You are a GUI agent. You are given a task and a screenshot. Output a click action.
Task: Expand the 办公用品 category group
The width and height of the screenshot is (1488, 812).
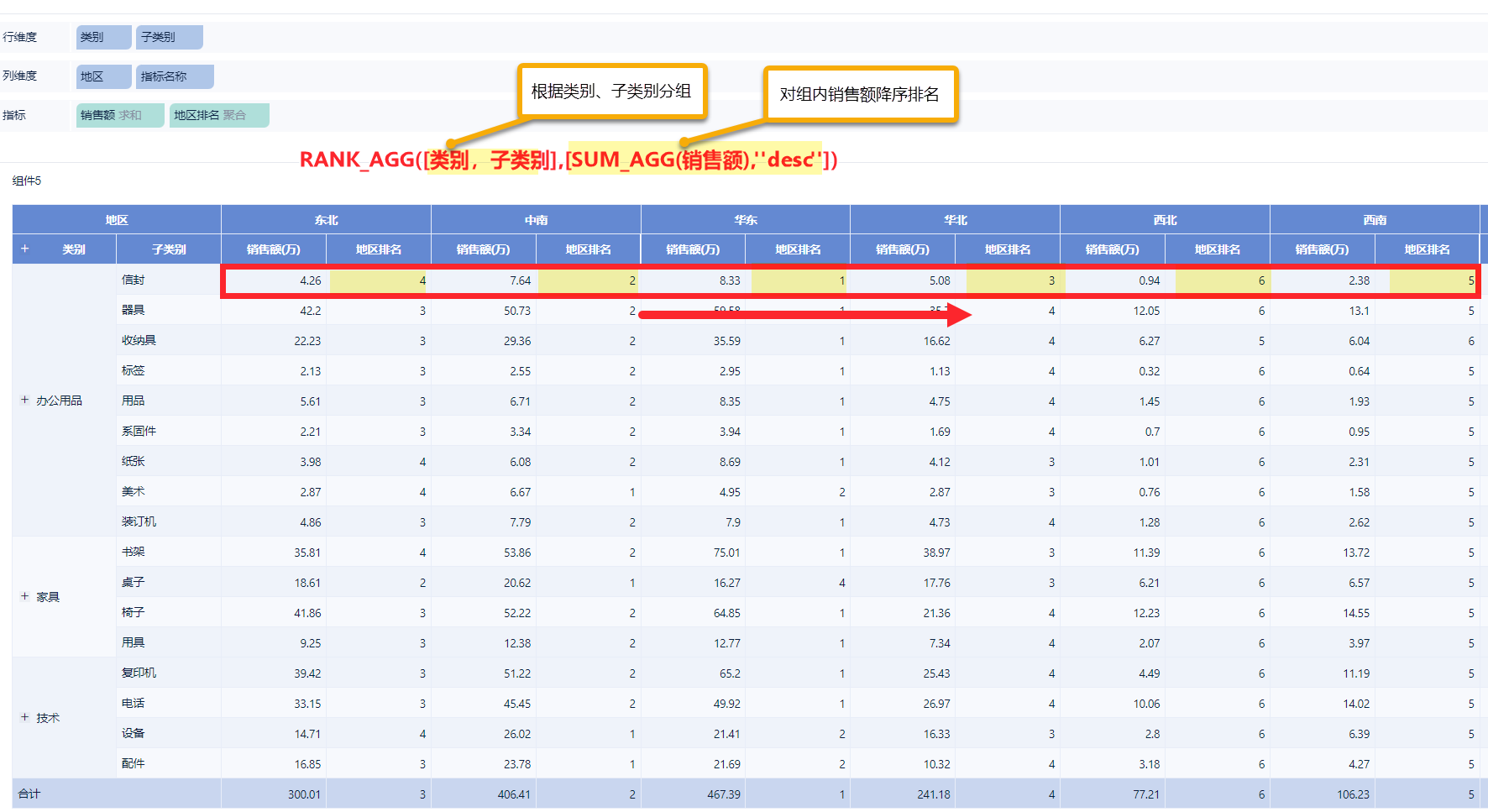click(x=25, y=401)
